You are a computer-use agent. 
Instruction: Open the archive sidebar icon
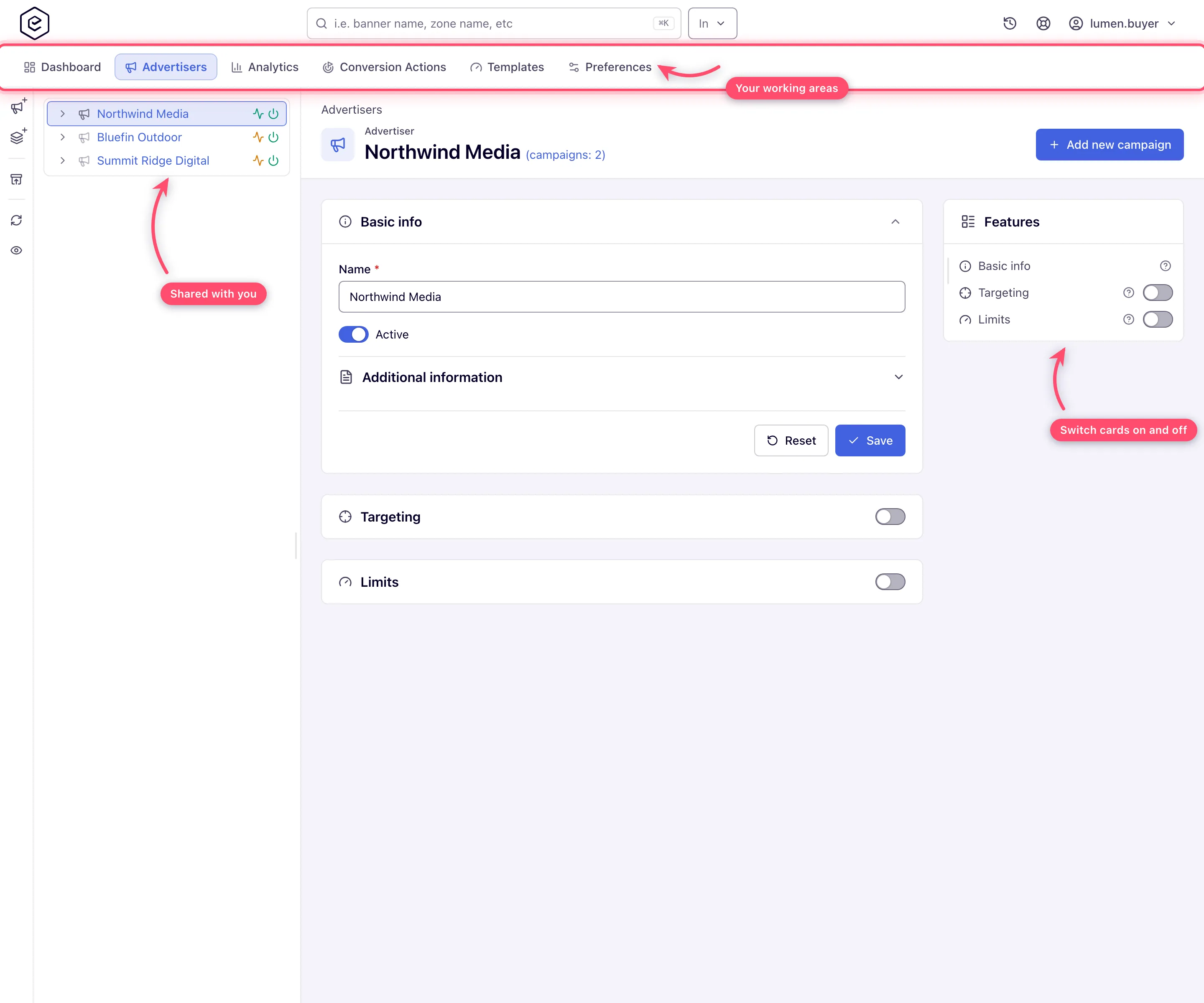pyautogui.click(x=17, y=179)
